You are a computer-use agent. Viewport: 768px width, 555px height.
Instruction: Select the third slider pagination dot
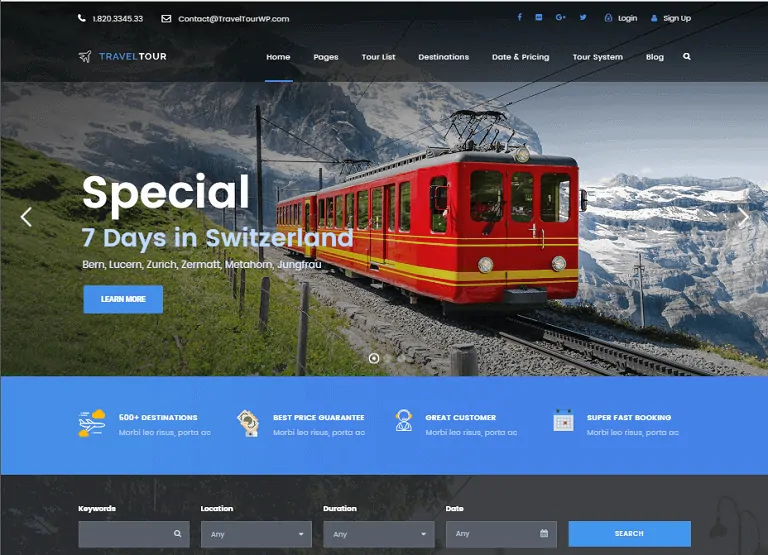pyautogui.click(x=402, y=358)
